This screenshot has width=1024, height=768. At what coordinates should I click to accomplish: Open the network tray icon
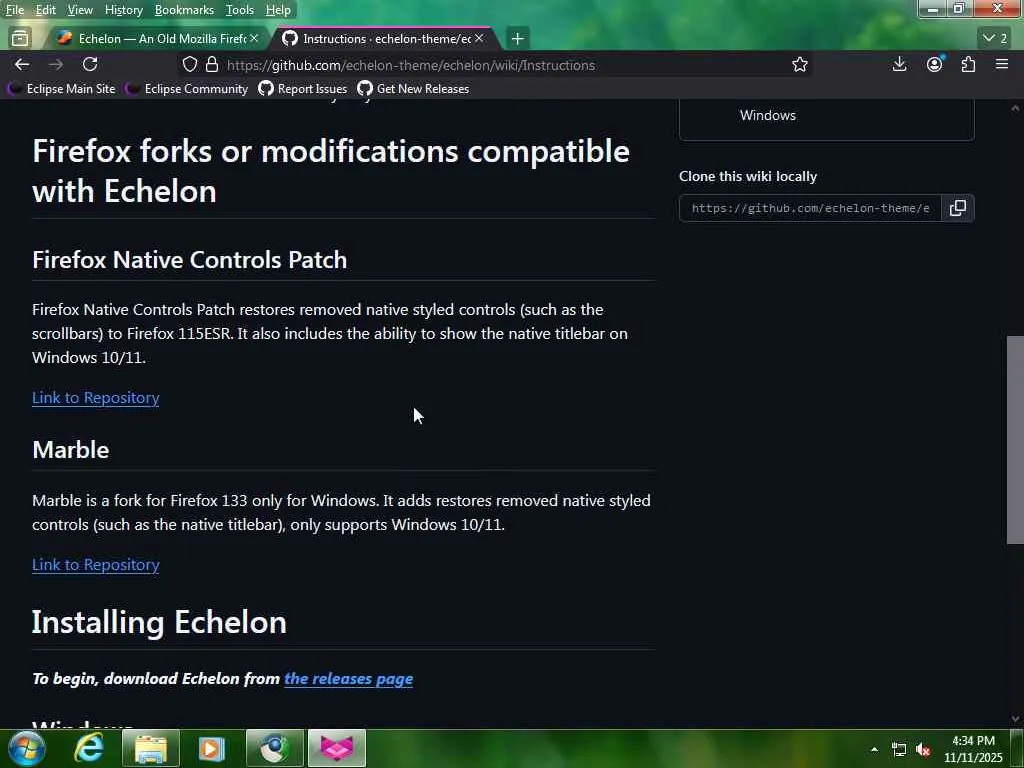click(x=899, y=749)
